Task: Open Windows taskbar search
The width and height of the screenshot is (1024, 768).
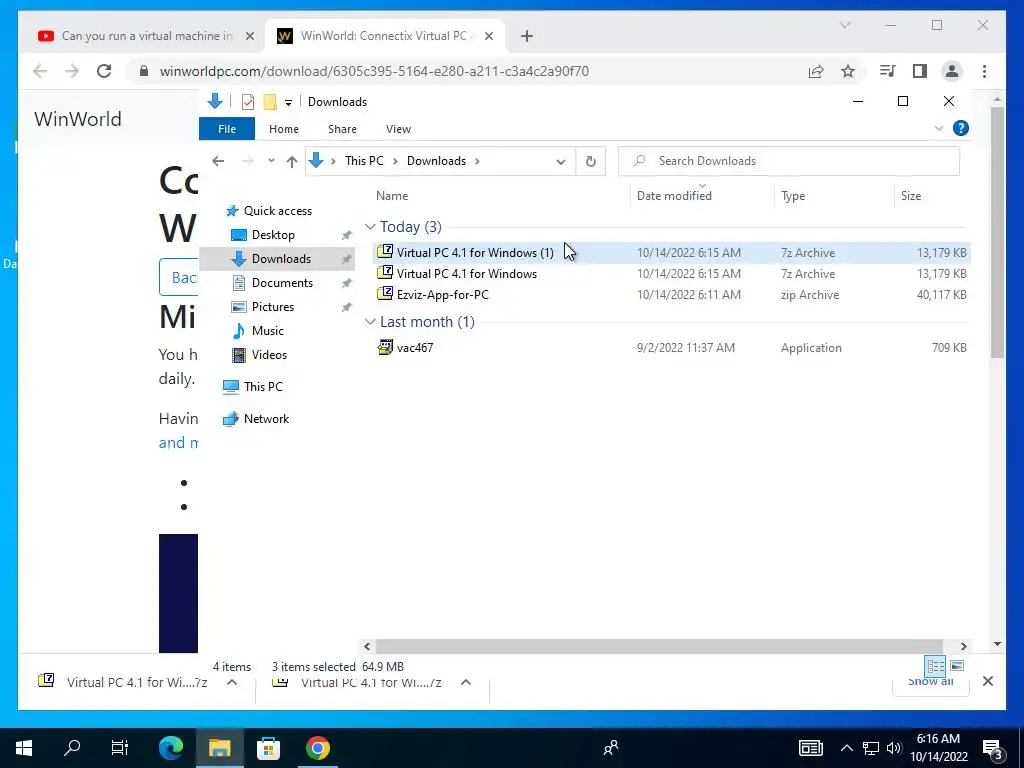Action: [72, 748]
